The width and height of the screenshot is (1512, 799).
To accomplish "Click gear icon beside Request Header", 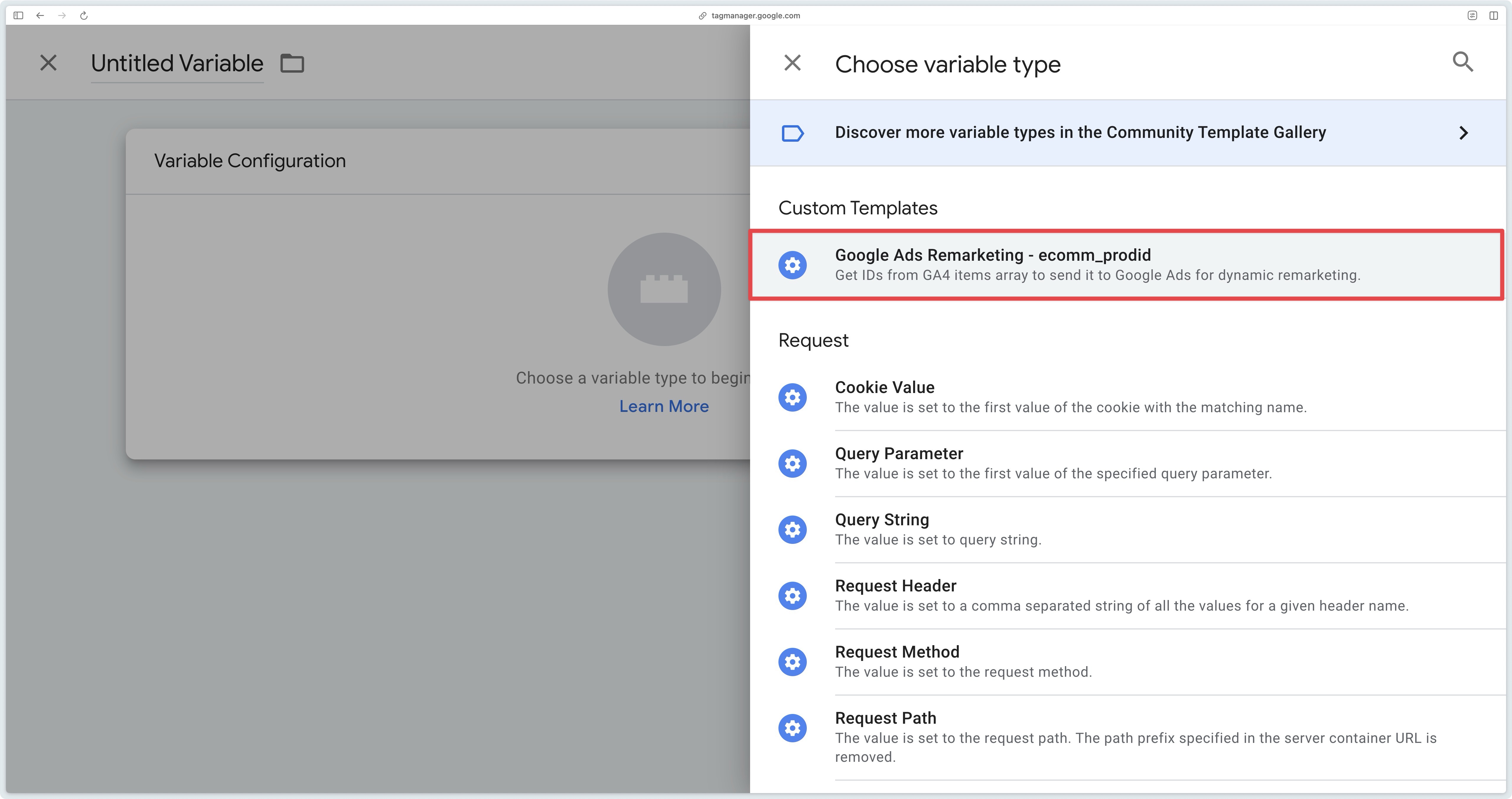I will click(792, 596).
